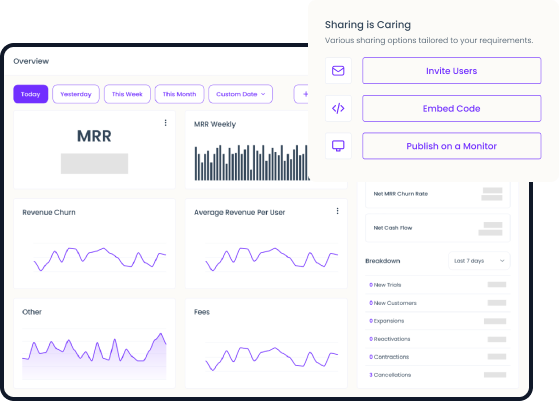Image resolution: width=559 pixels, height=401 pixels.
Task: Click Embed Code button
Action: (452, 108)
